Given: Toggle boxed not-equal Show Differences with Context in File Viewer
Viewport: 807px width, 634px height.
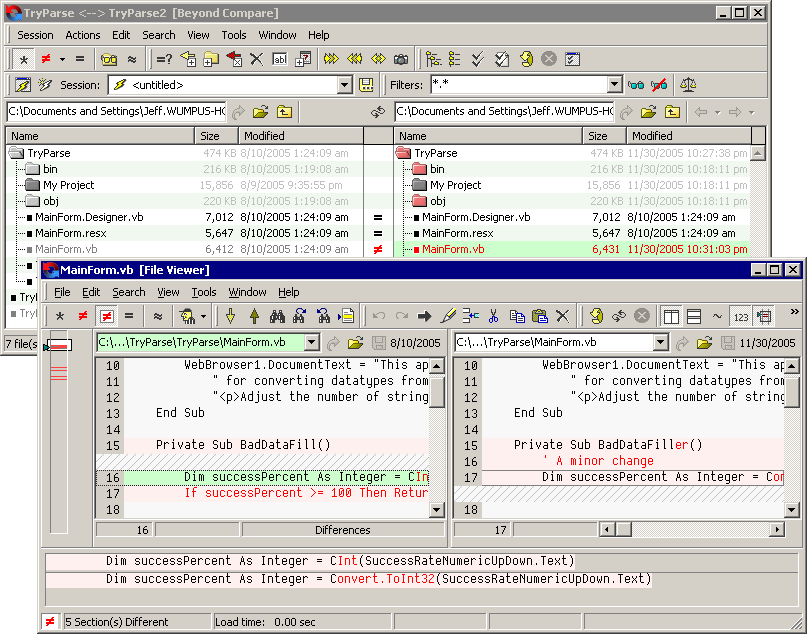Looking at the screenshot, I should 106,316.
